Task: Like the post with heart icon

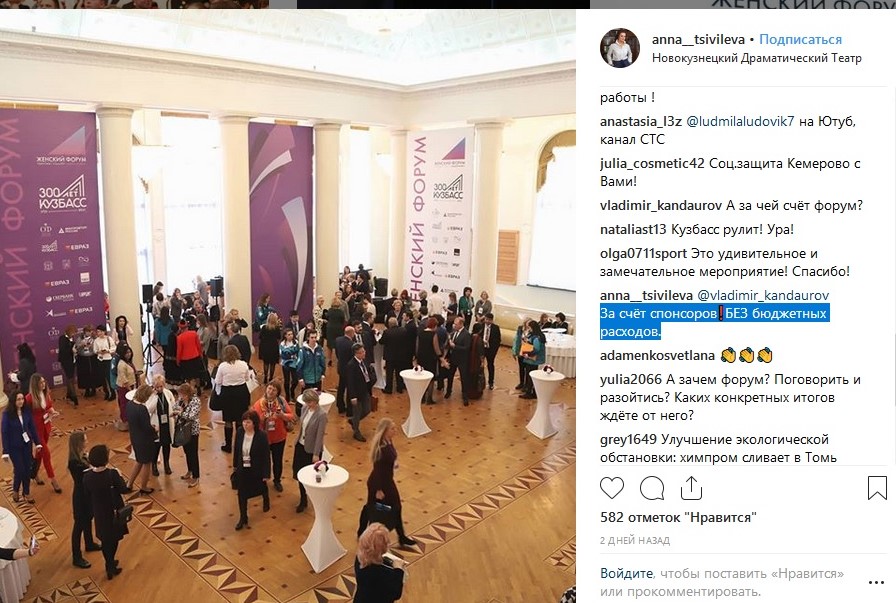Action: pyautogui.click(x=611, y=488)
